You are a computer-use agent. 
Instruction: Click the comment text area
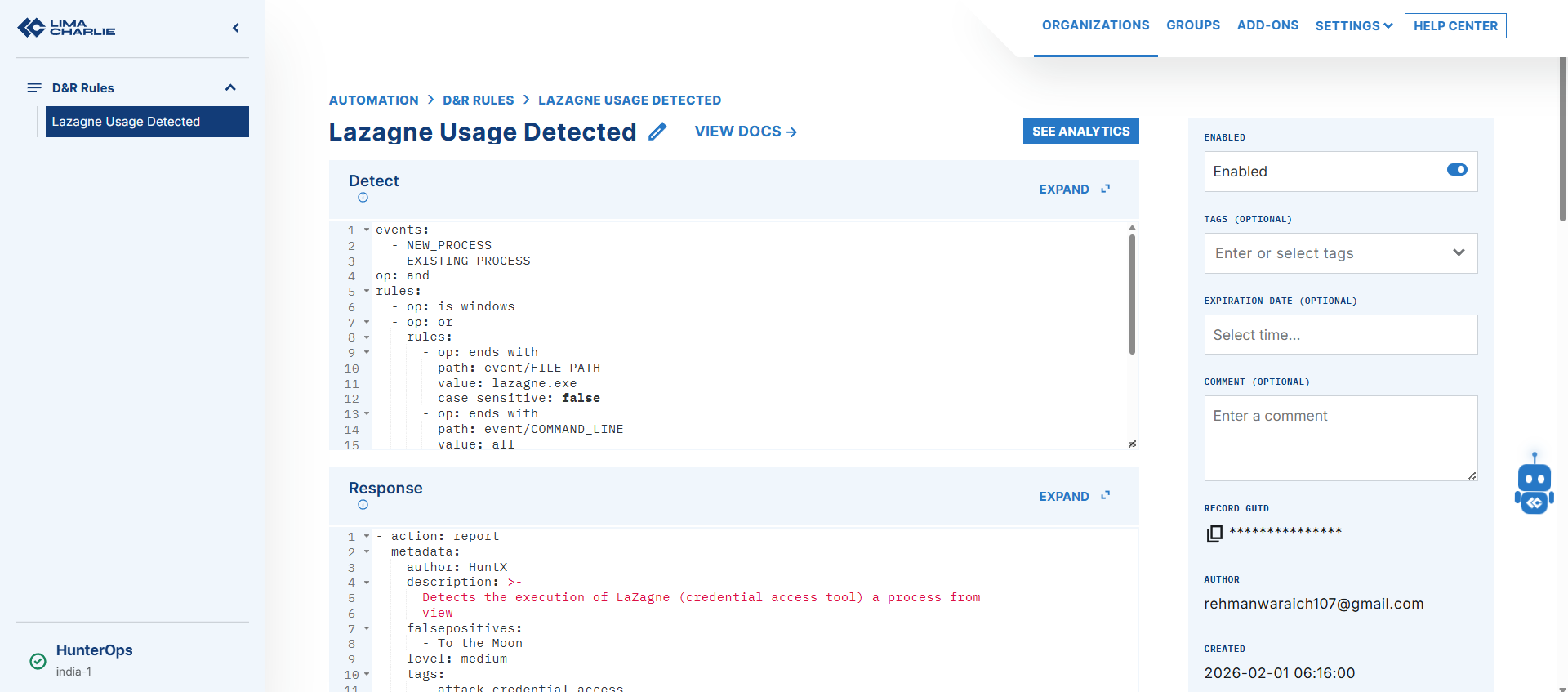1341,439
